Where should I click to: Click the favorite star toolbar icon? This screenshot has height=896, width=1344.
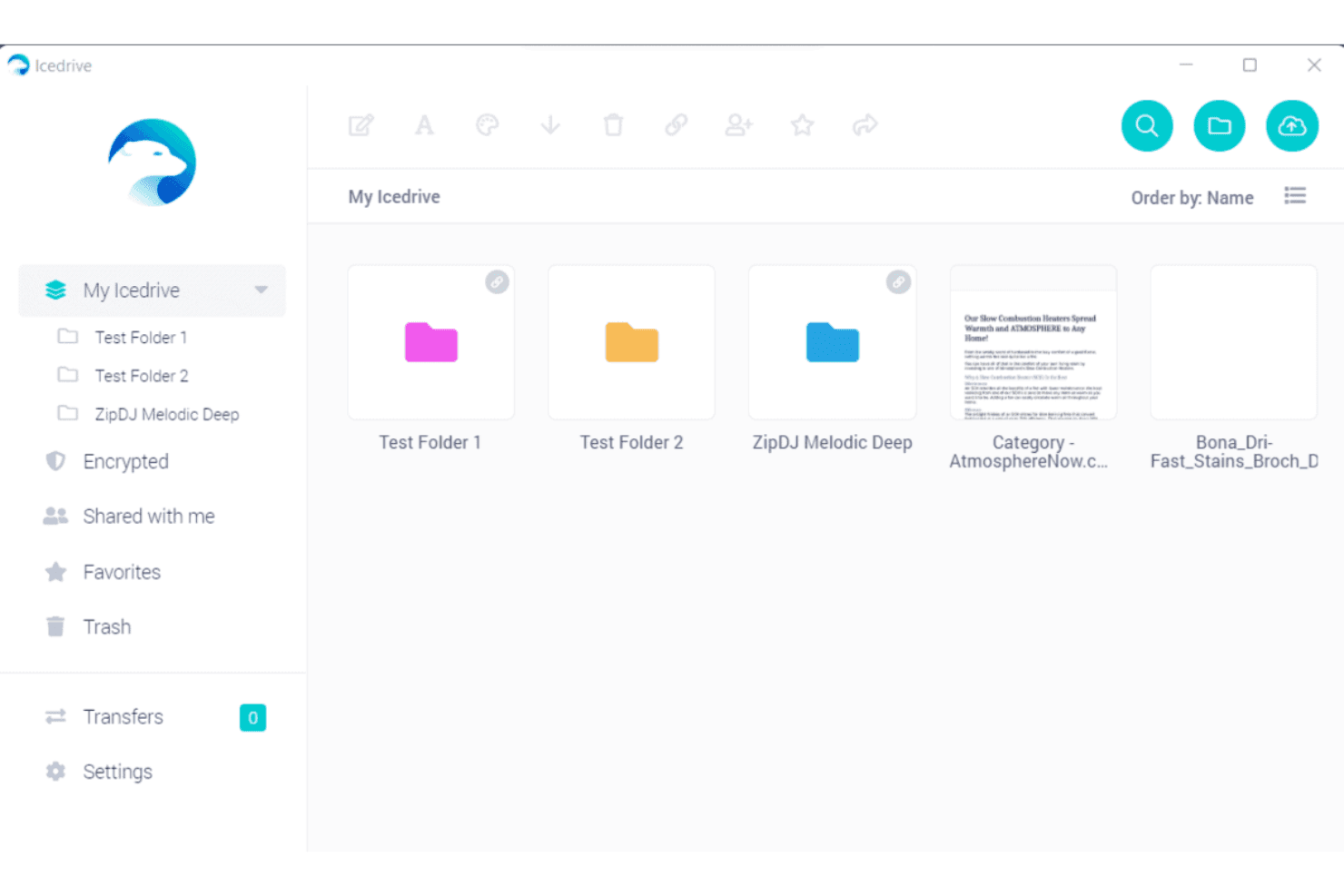click(802, 125)
